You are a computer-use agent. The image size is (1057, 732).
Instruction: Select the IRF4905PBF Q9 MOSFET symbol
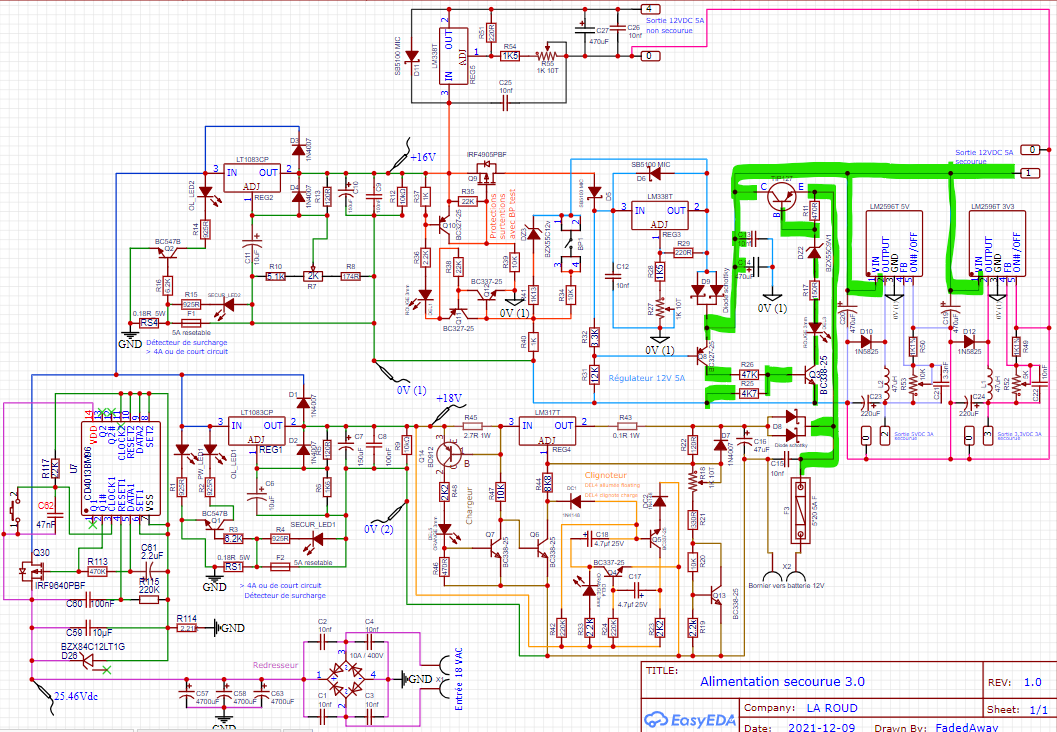coord(485,173)
